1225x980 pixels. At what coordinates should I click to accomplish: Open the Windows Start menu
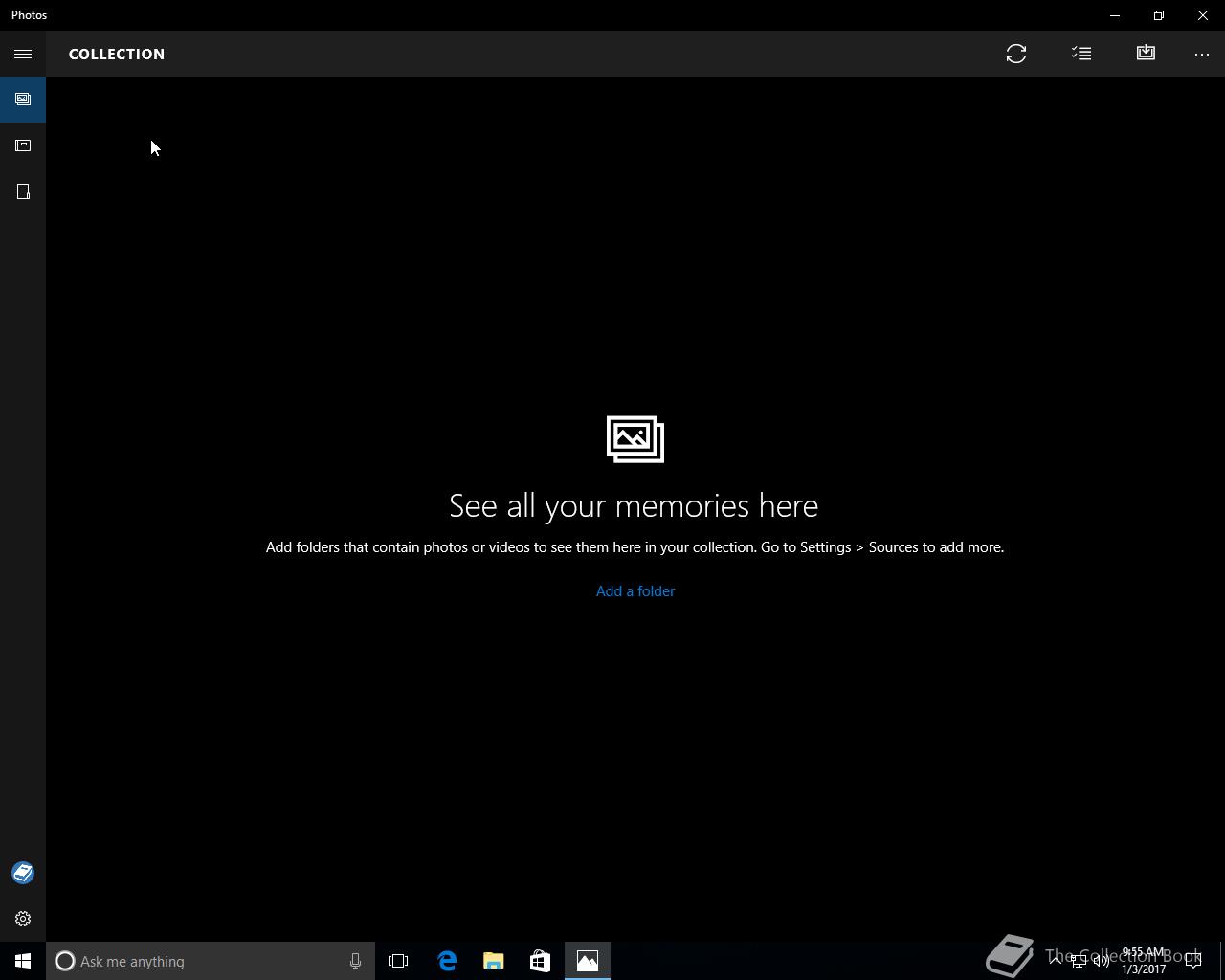tap(23, 961)
